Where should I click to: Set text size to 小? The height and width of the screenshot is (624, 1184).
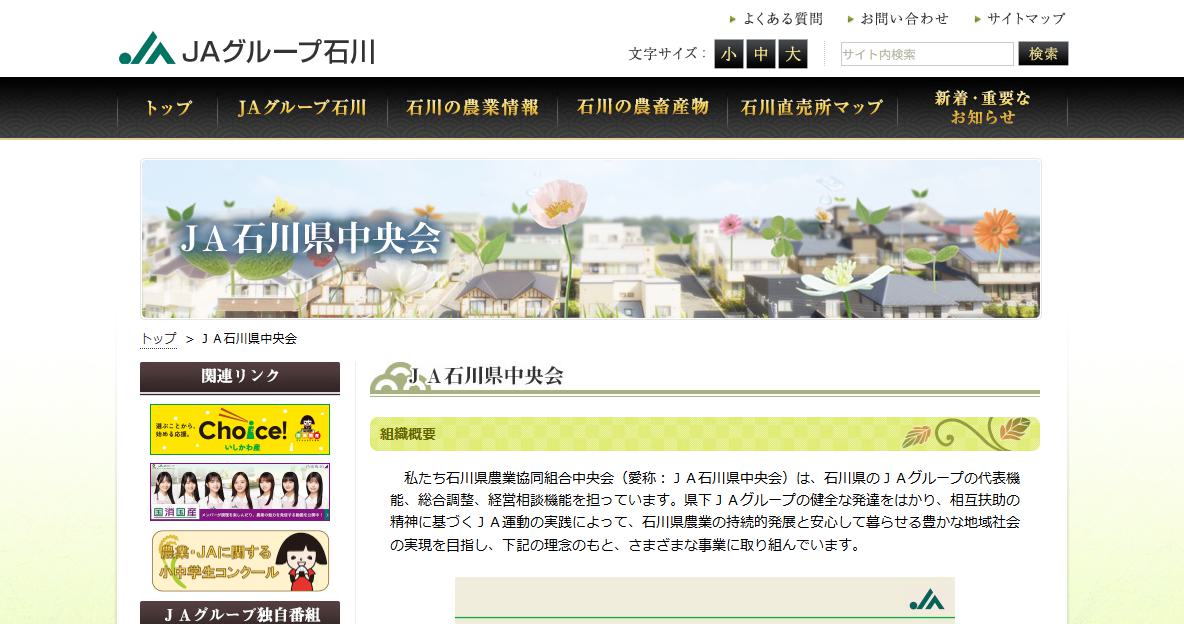click(x=729, y=54)
